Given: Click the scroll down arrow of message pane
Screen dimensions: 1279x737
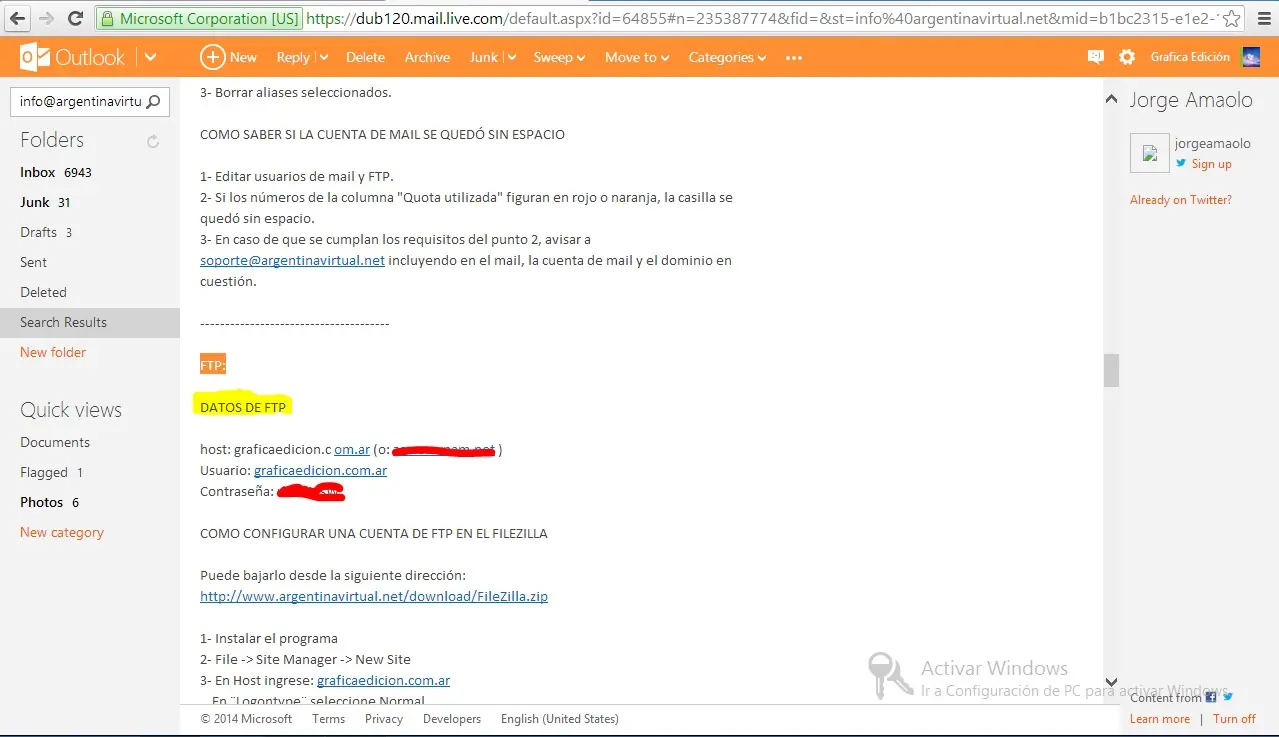Looking at the screenshot, I should pos(1111,681).
